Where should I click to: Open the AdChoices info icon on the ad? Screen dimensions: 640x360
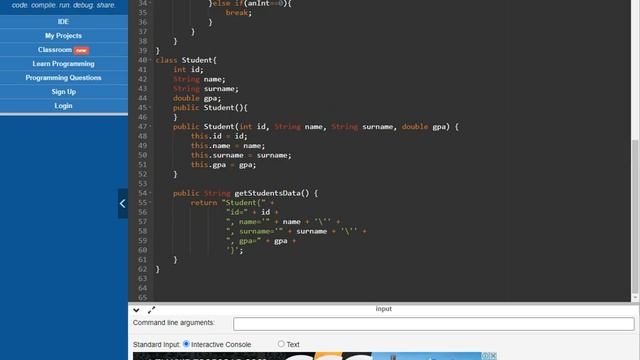(x=485, y=356)
